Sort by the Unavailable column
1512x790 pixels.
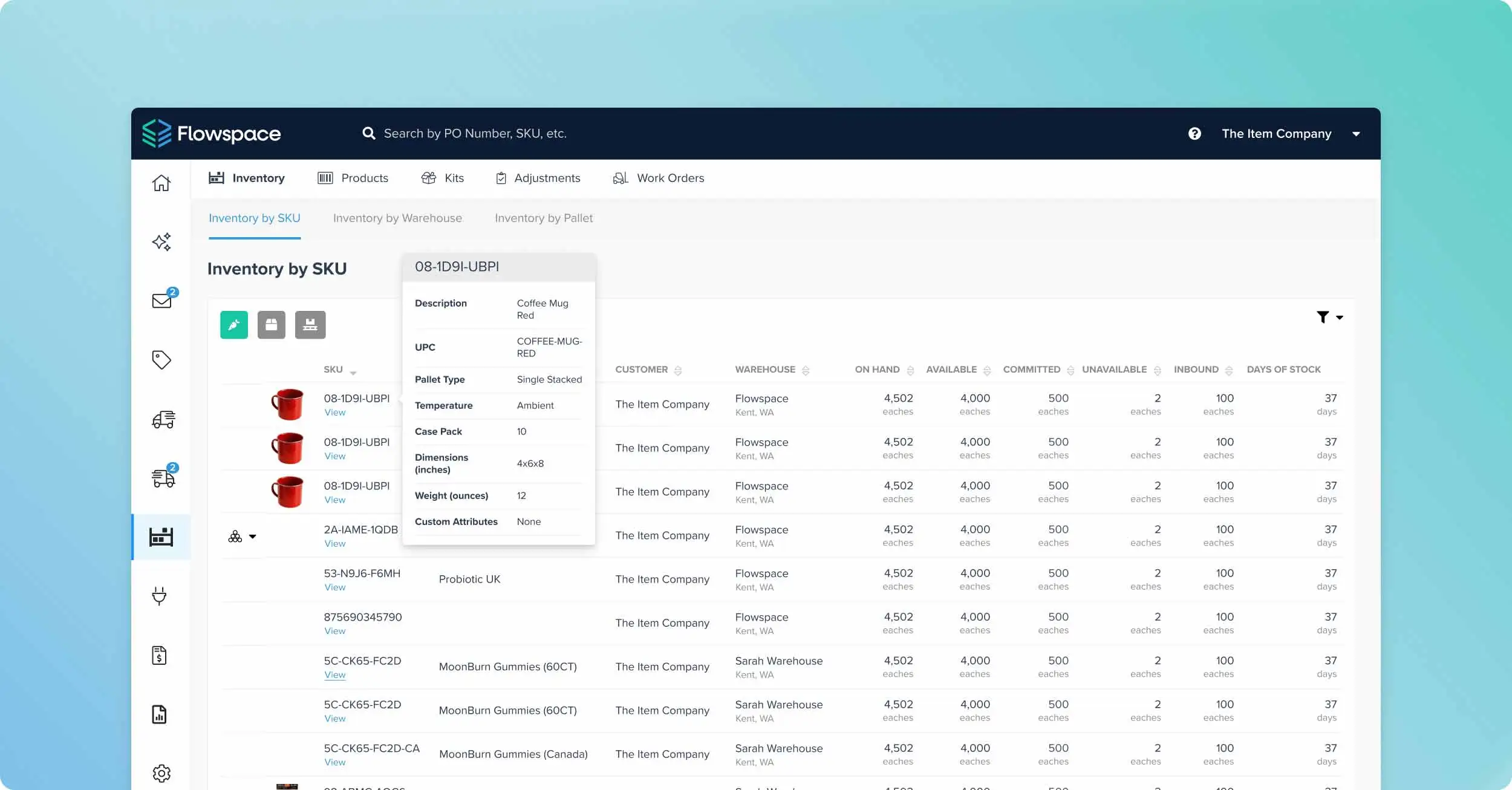pos(1157,370)
